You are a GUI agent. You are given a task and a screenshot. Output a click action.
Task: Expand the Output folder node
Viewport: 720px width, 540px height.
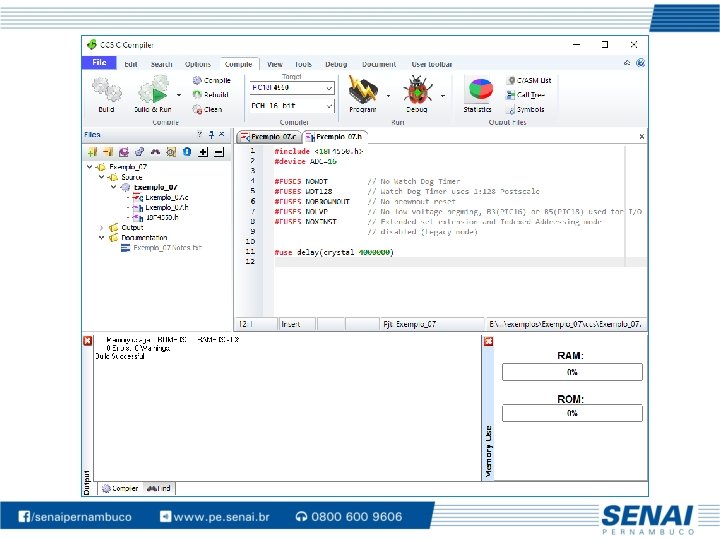tap(101, 227)
